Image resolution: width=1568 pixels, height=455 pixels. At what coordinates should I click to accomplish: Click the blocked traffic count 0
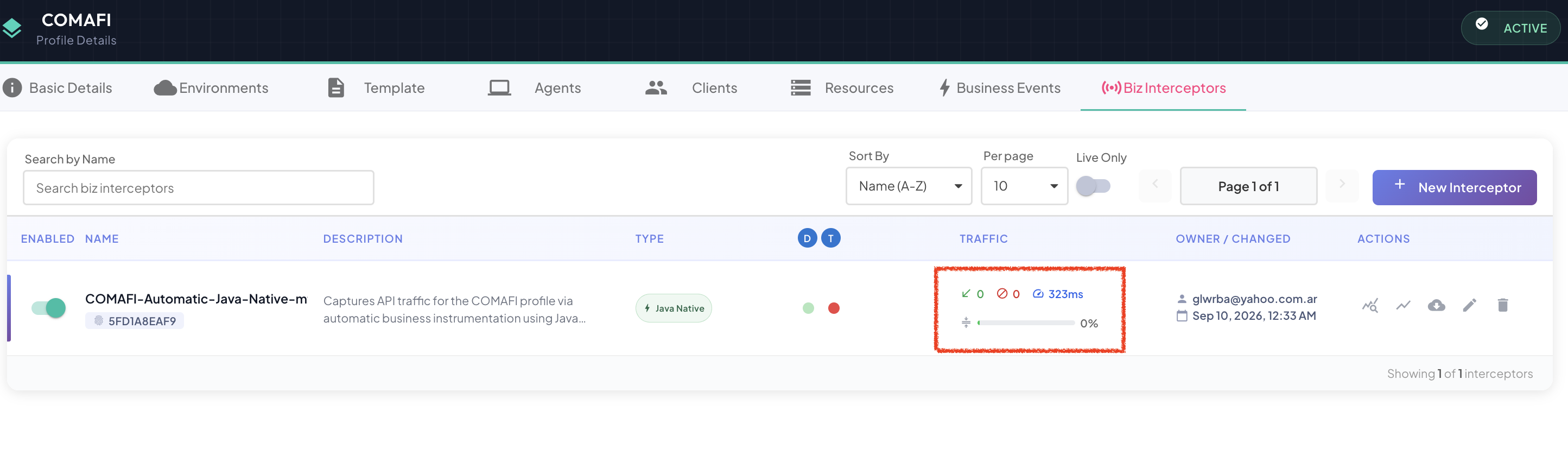coord(1008,294)
